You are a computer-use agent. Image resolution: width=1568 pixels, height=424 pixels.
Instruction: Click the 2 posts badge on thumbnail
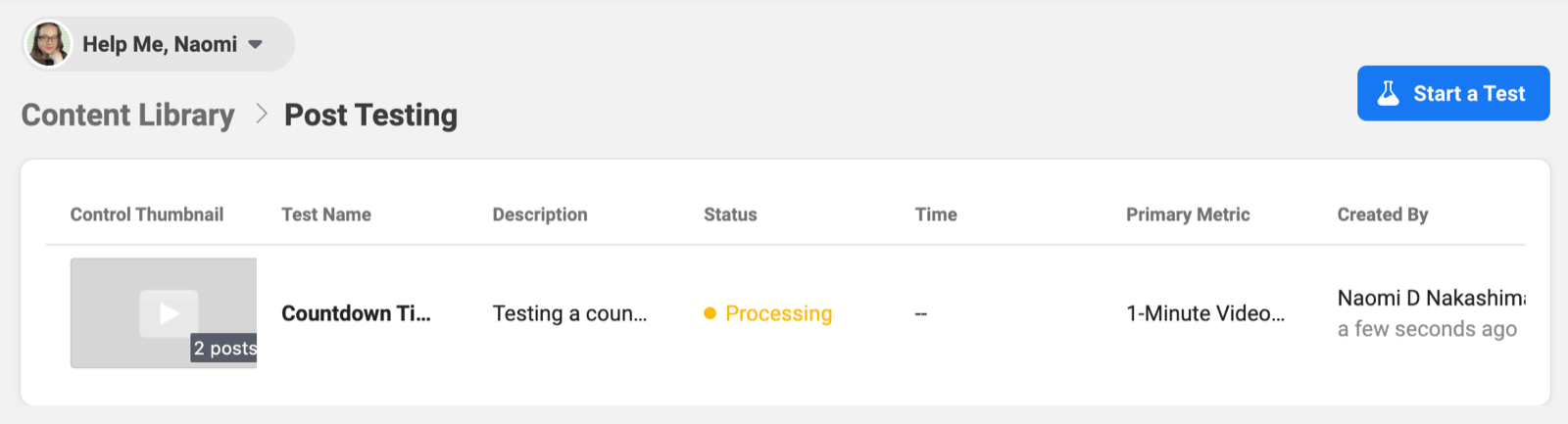[x=224, y=349]
